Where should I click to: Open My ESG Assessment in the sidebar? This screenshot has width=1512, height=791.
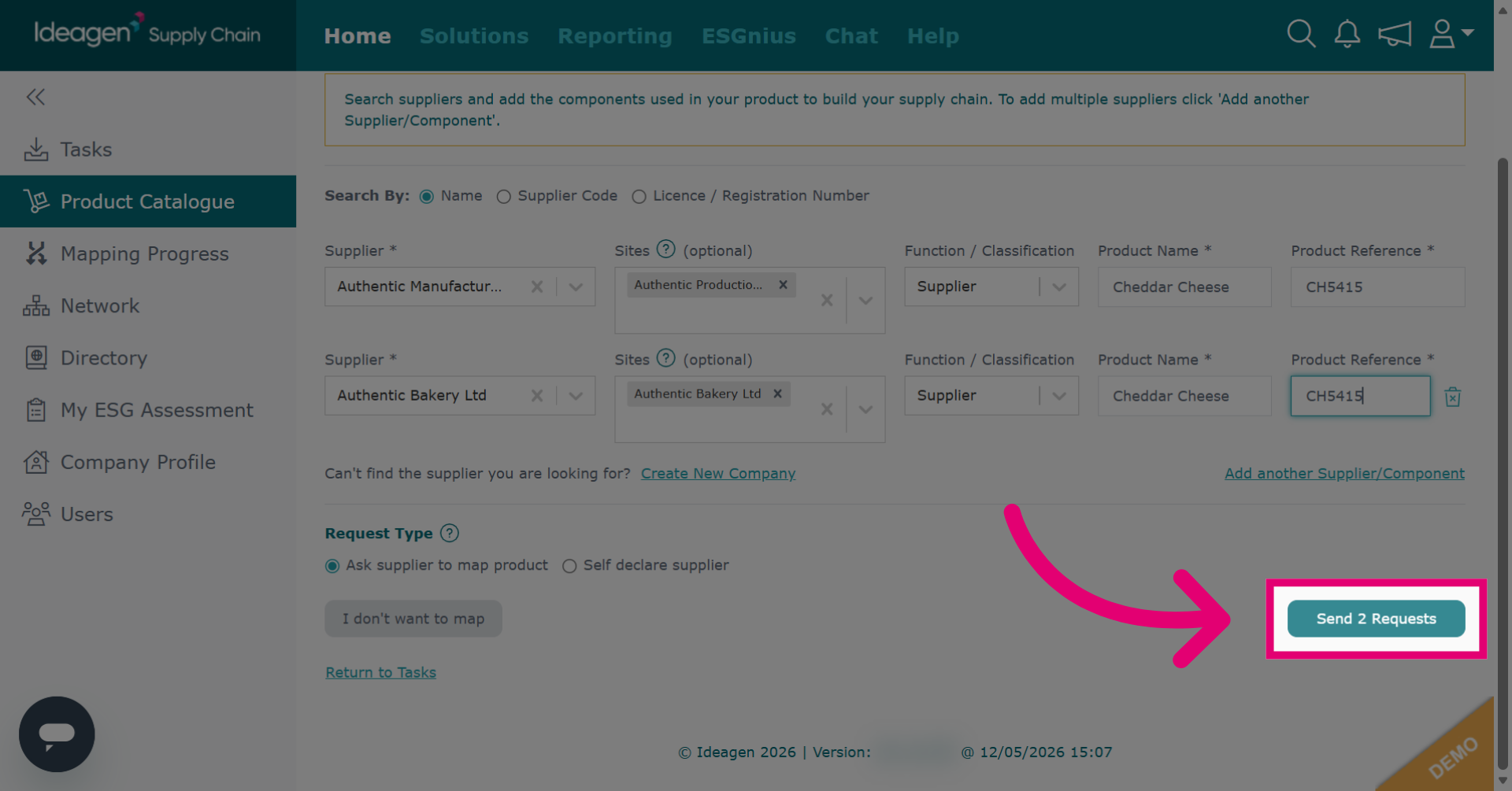click(x=148, y=410)
